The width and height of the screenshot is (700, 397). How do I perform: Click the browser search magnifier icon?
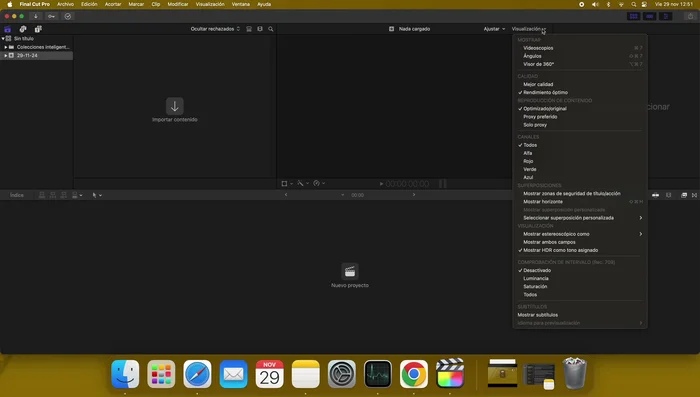[x=271, y=29]
